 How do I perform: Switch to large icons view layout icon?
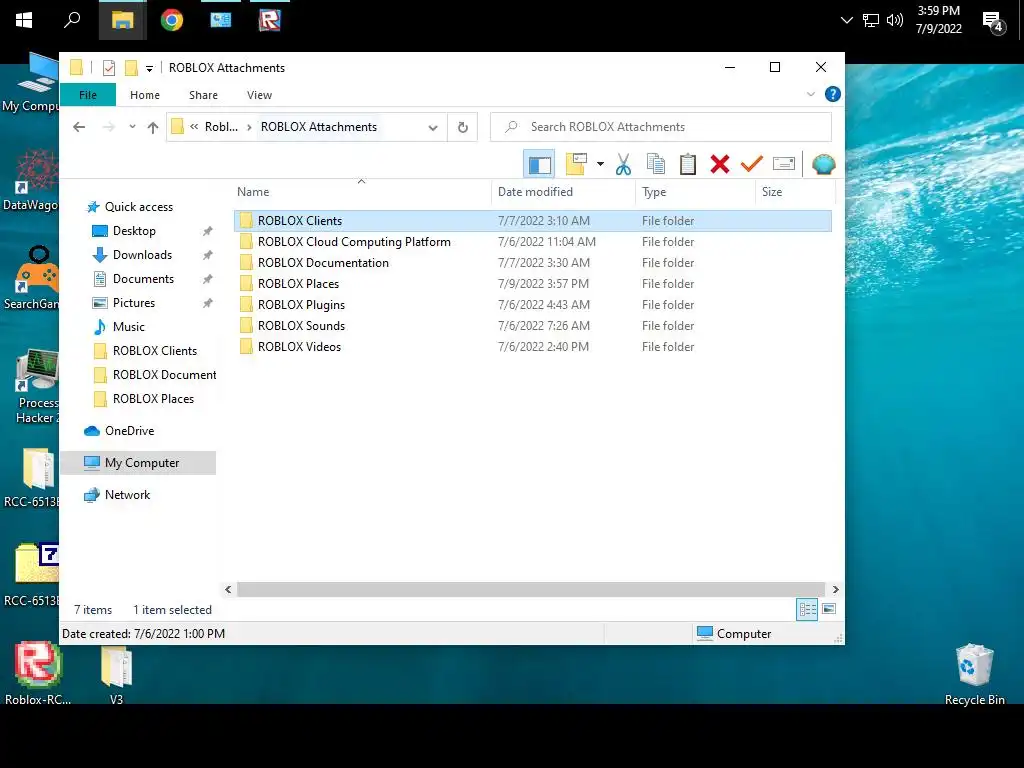(x=829, y=609)
